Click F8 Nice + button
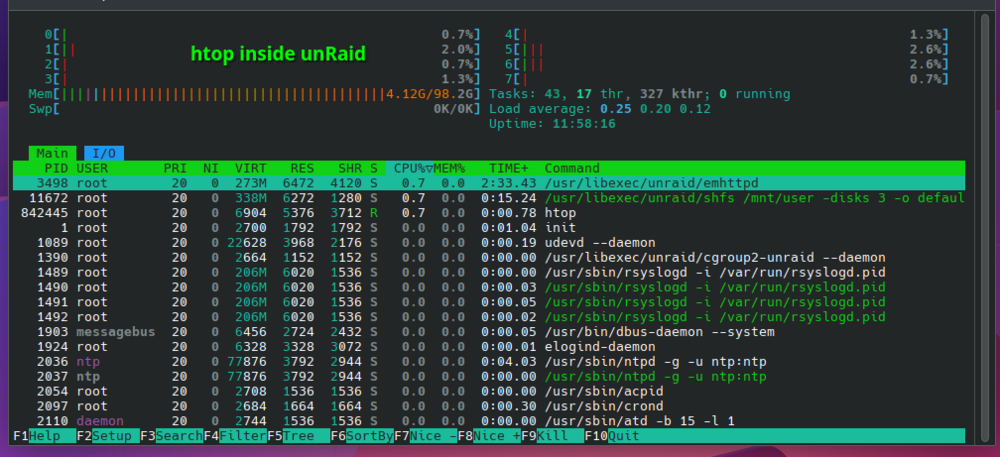The height and width of the screenshot is (457, 1000). coord(490,436)
